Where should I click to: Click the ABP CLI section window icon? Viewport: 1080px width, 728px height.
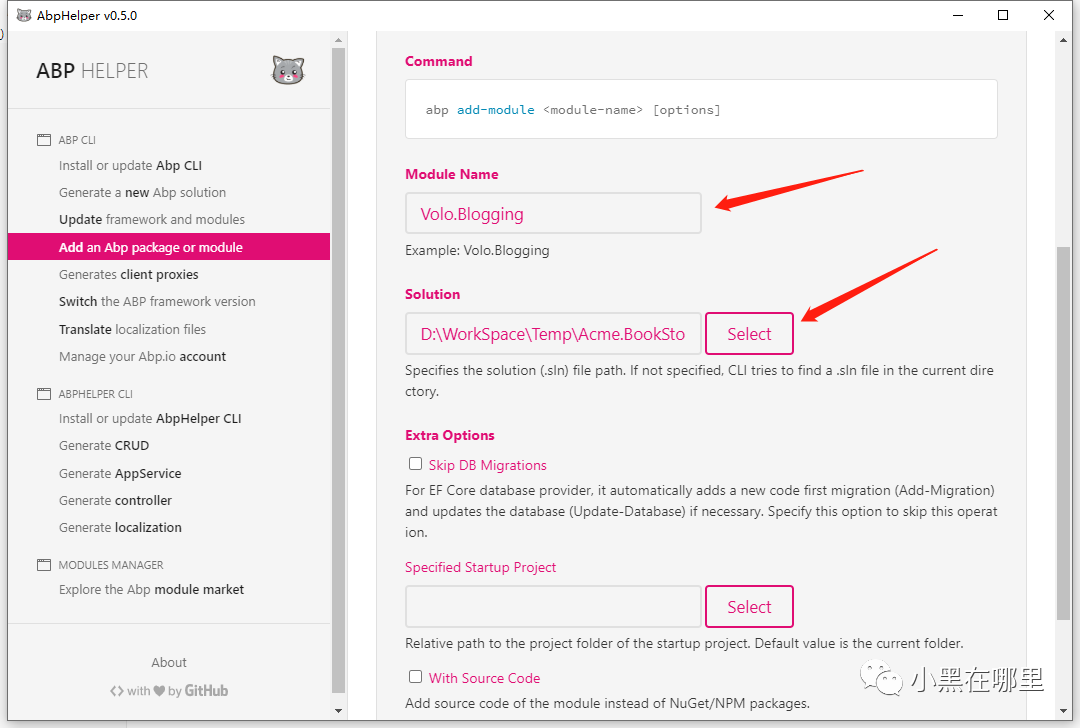[43, 140]
